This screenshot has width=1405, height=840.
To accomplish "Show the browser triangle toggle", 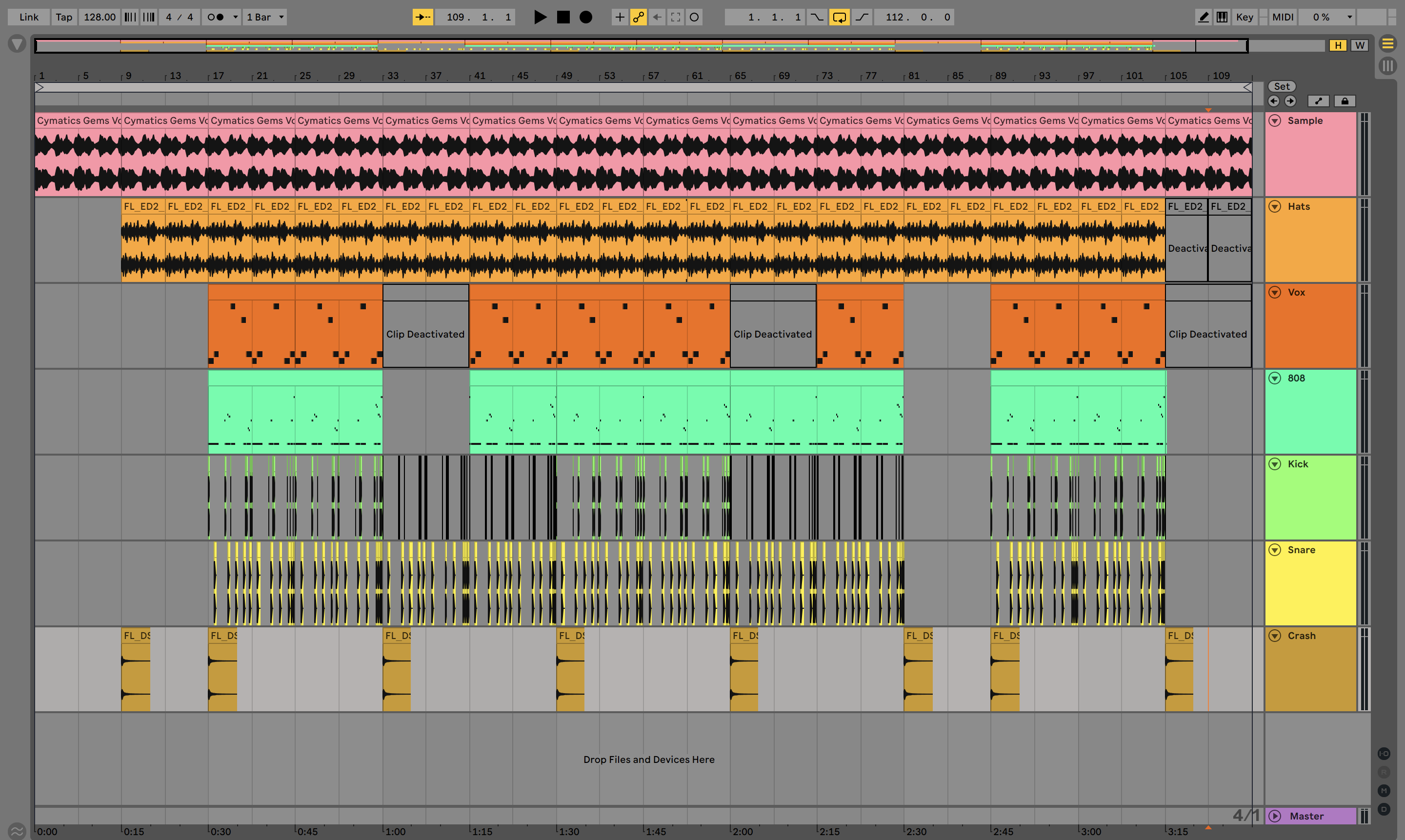I will (17, 43).
